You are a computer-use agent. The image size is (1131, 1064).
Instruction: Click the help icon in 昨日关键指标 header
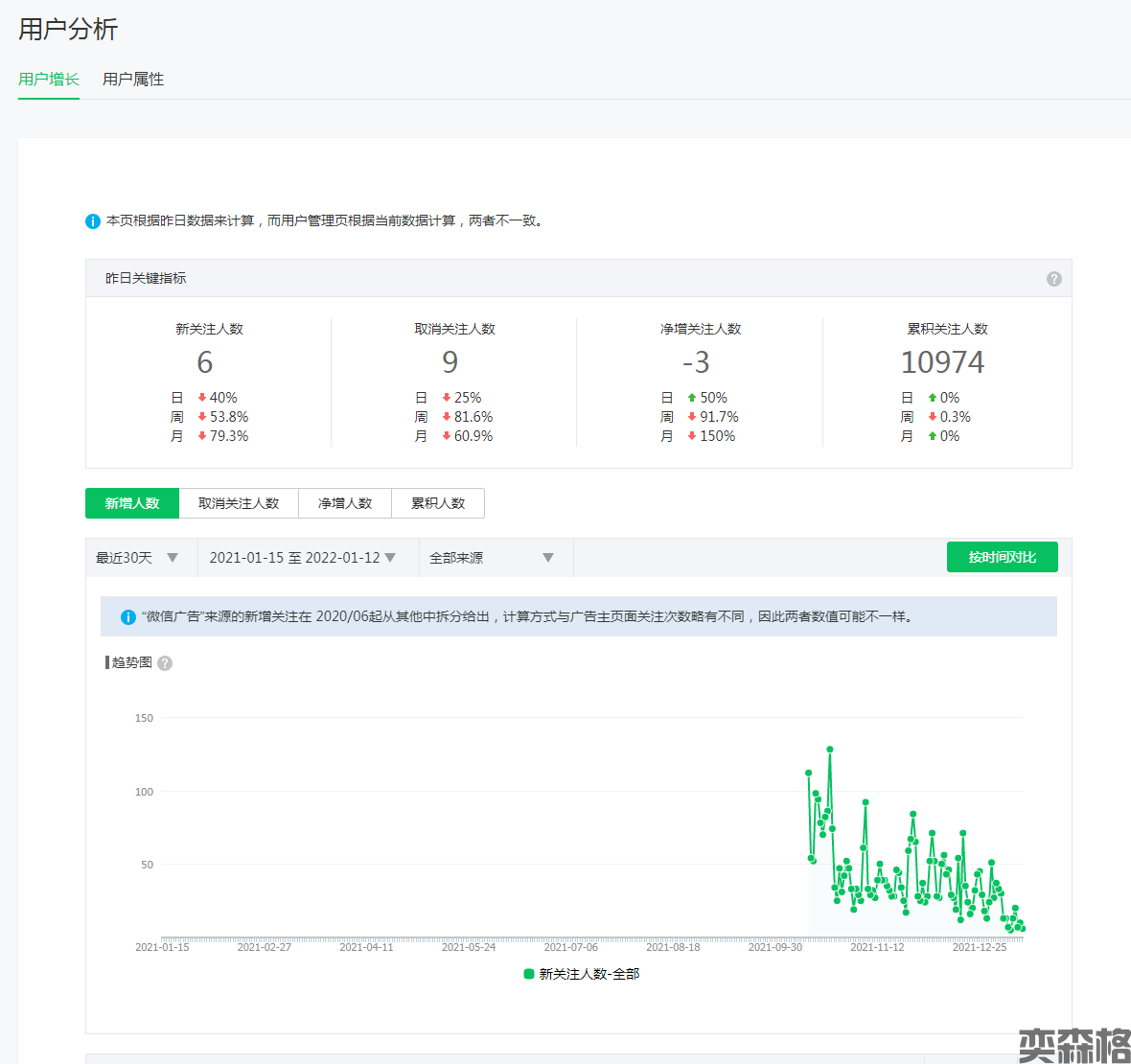pos(1053,279)
